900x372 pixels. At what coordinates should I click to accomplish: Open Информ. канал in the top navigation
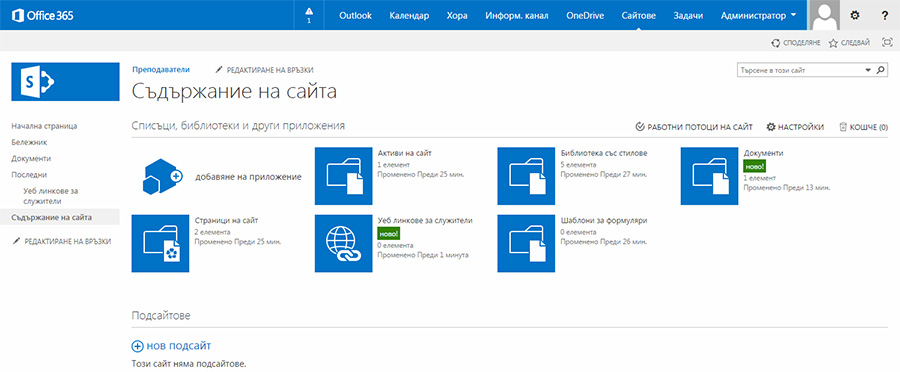coord(517,16)
